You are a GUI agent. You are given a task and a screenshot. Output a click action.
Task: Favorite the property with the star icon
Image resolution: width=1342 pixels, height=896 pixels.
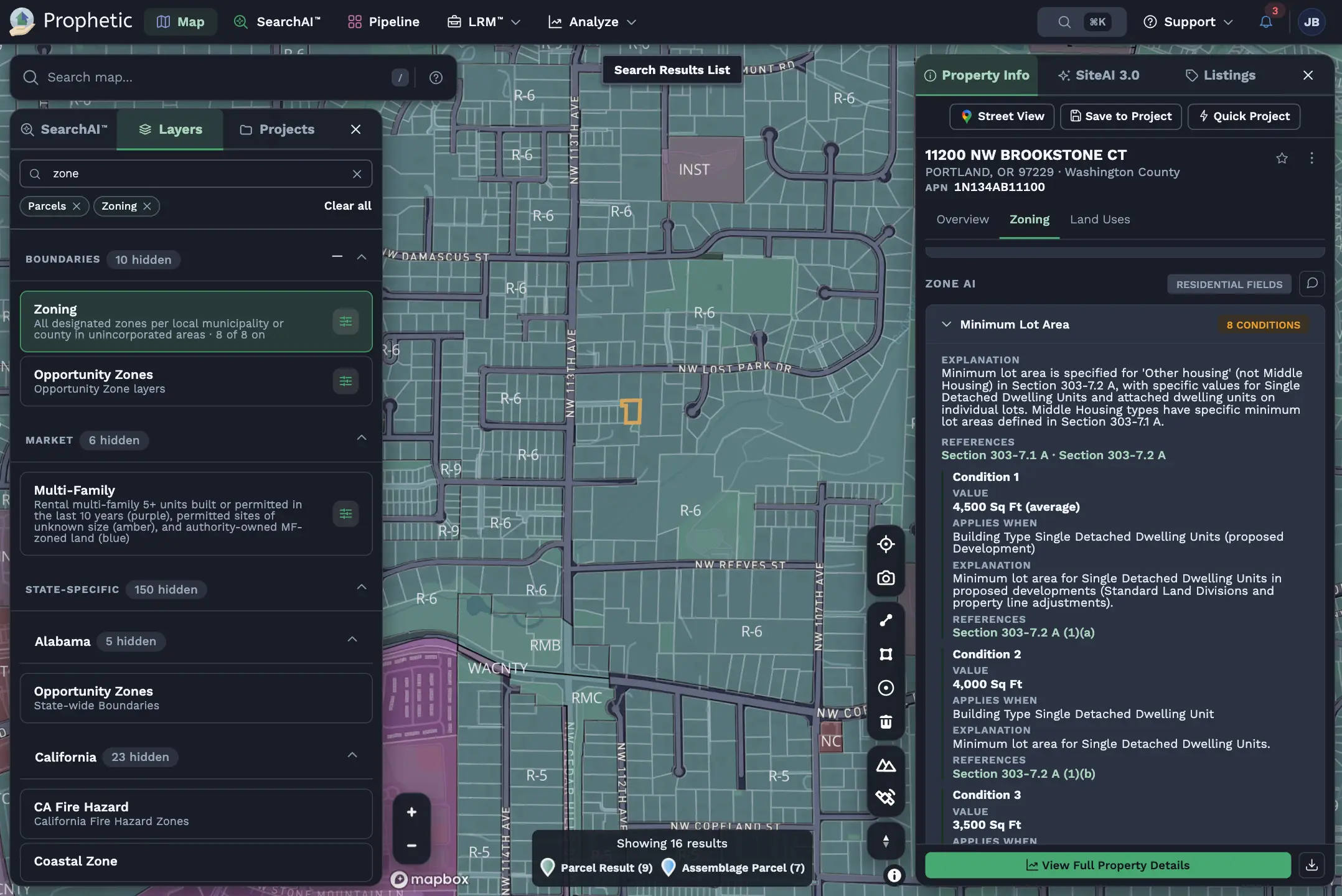click(1282, 158)
